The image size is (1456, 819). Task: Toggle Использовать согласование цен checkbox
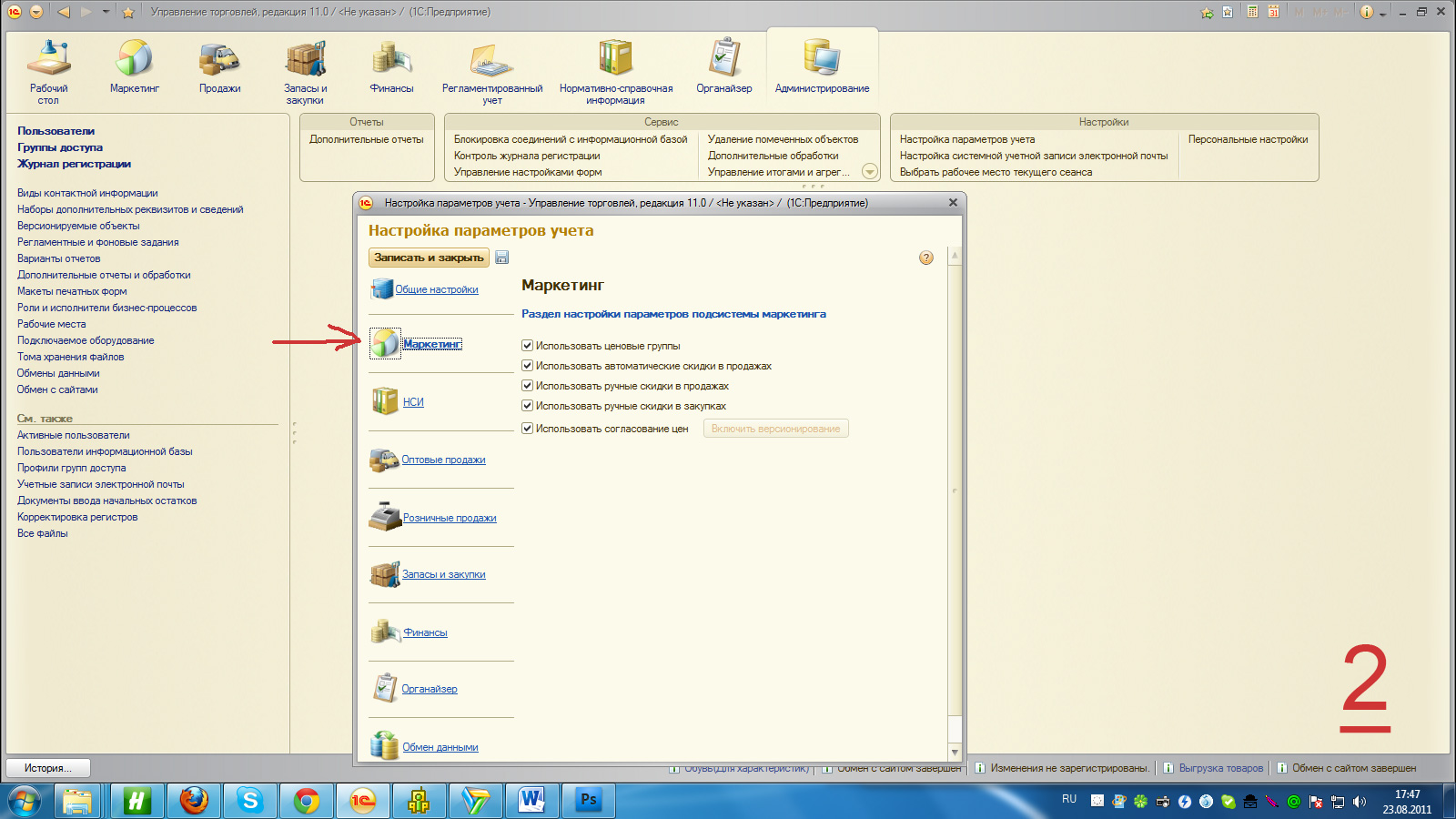tap(527, 429)
